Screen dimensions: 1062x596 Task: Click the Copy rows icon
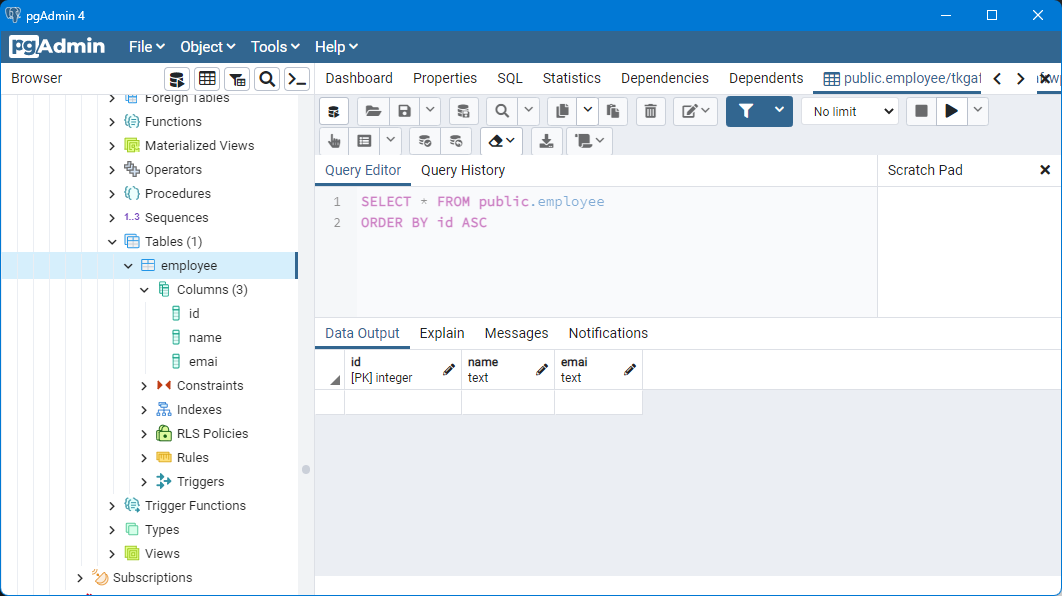(562, 111)
